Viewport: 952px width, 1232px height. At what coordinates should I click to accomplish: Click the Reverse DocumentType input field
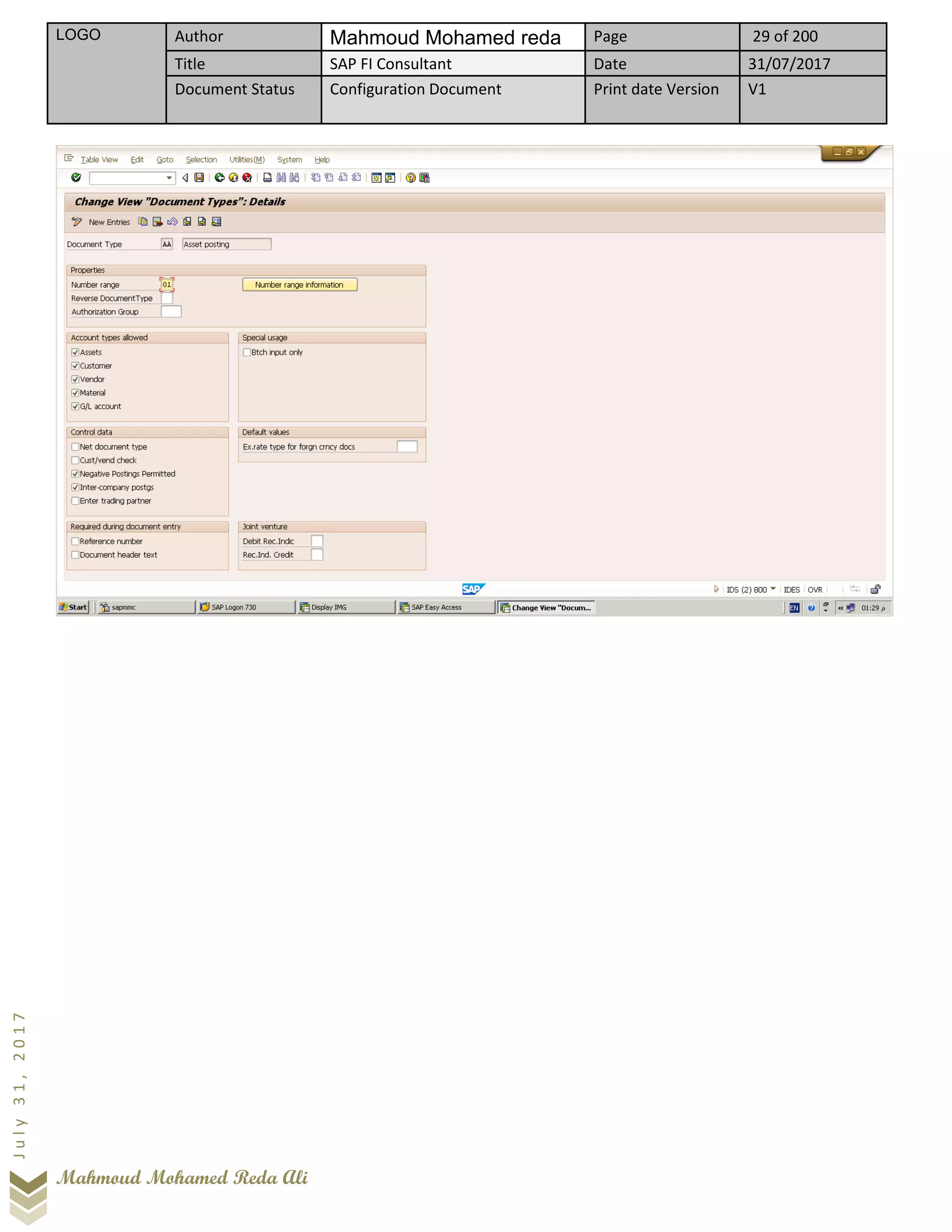(x=167, y=298)
